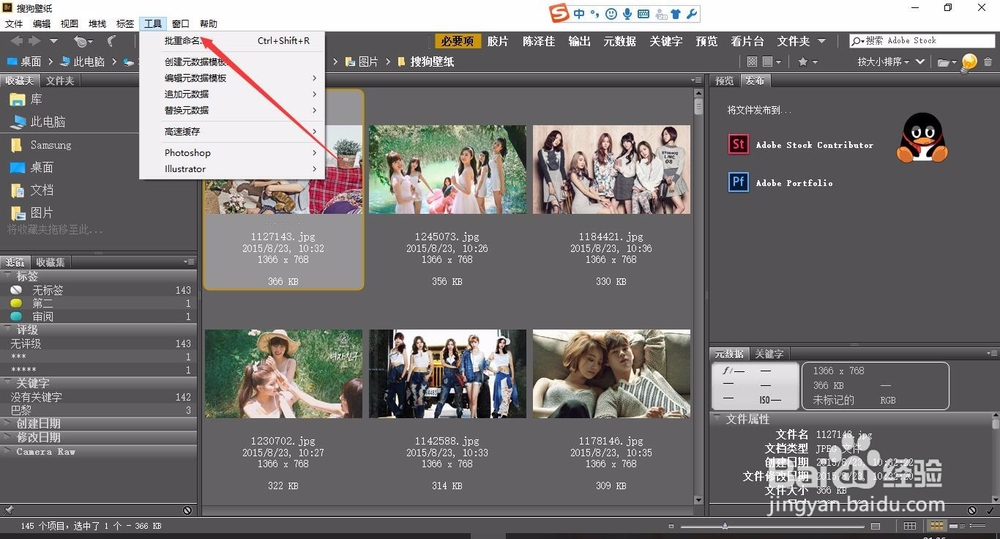Select 批重命名 in the Tools menu
This screenshot has height=539, width=1000.
click(232, 41)
